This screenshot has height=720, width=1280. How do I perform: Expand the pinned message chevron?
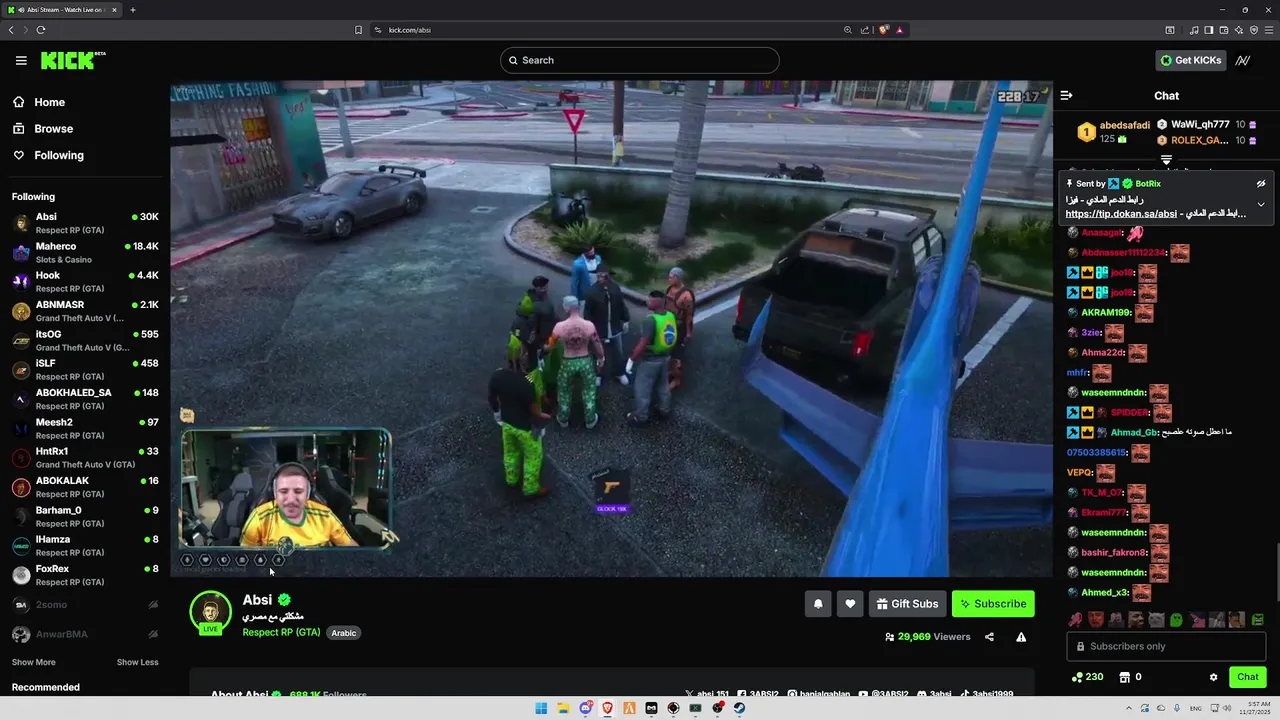[1261, 205]
